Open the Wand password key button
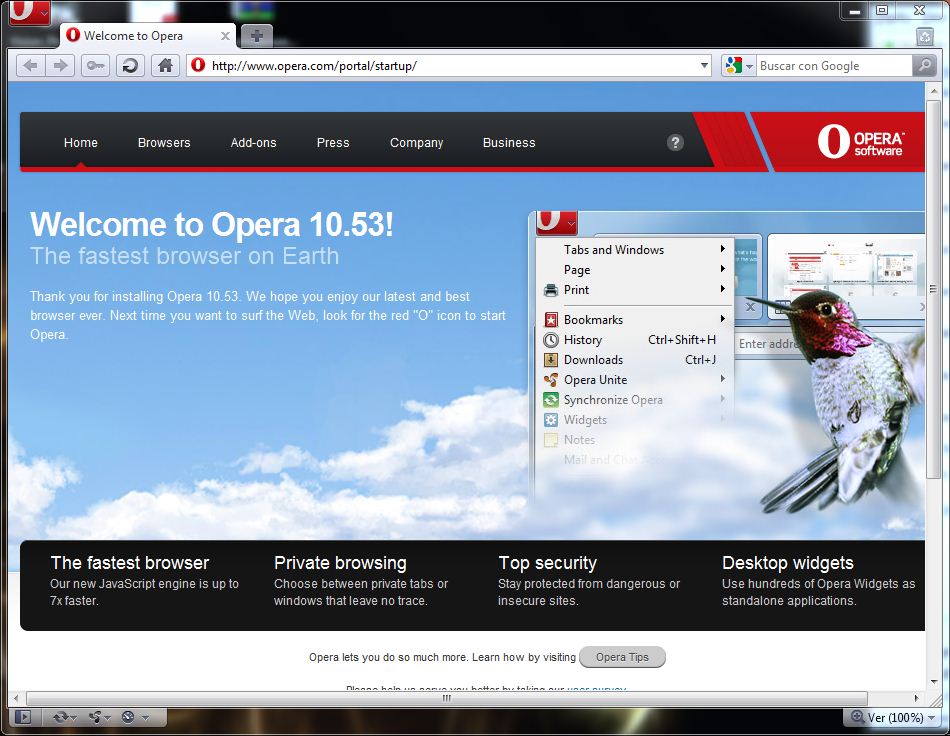 [x=95, y=65]
